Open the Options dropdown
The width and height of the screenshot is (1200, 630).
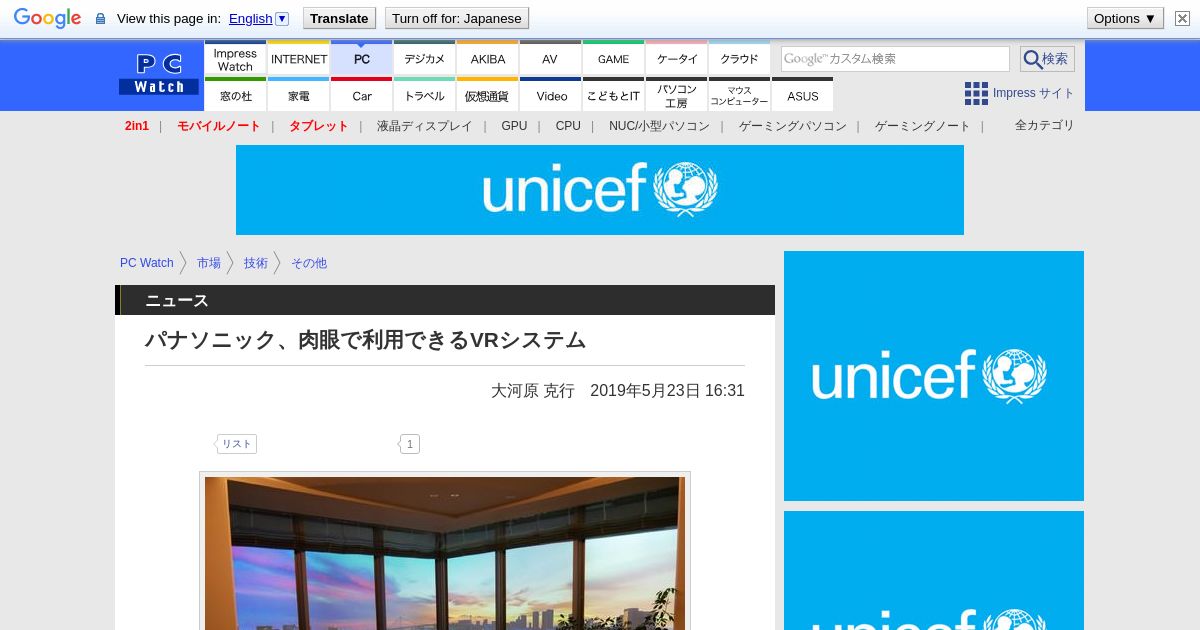pos(1125,18)
